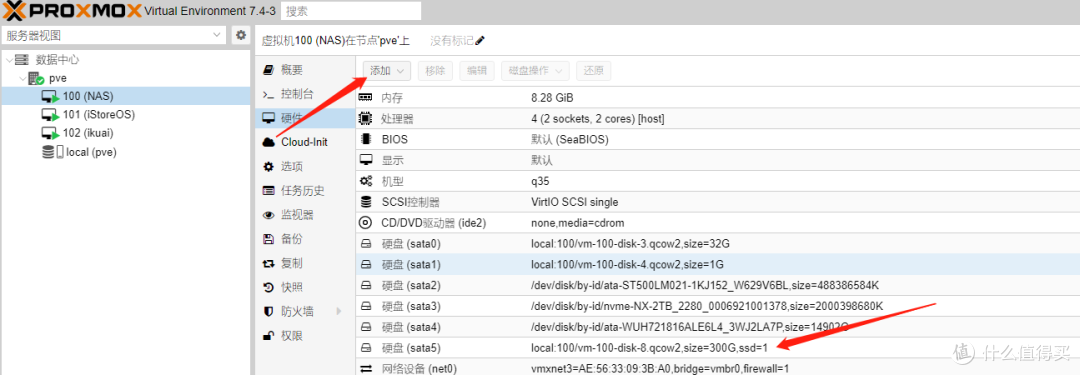Viewport: 1080px width, 375px height.
Task: Select the 硬盘 (sata3) row
Action: pos(717,306)
